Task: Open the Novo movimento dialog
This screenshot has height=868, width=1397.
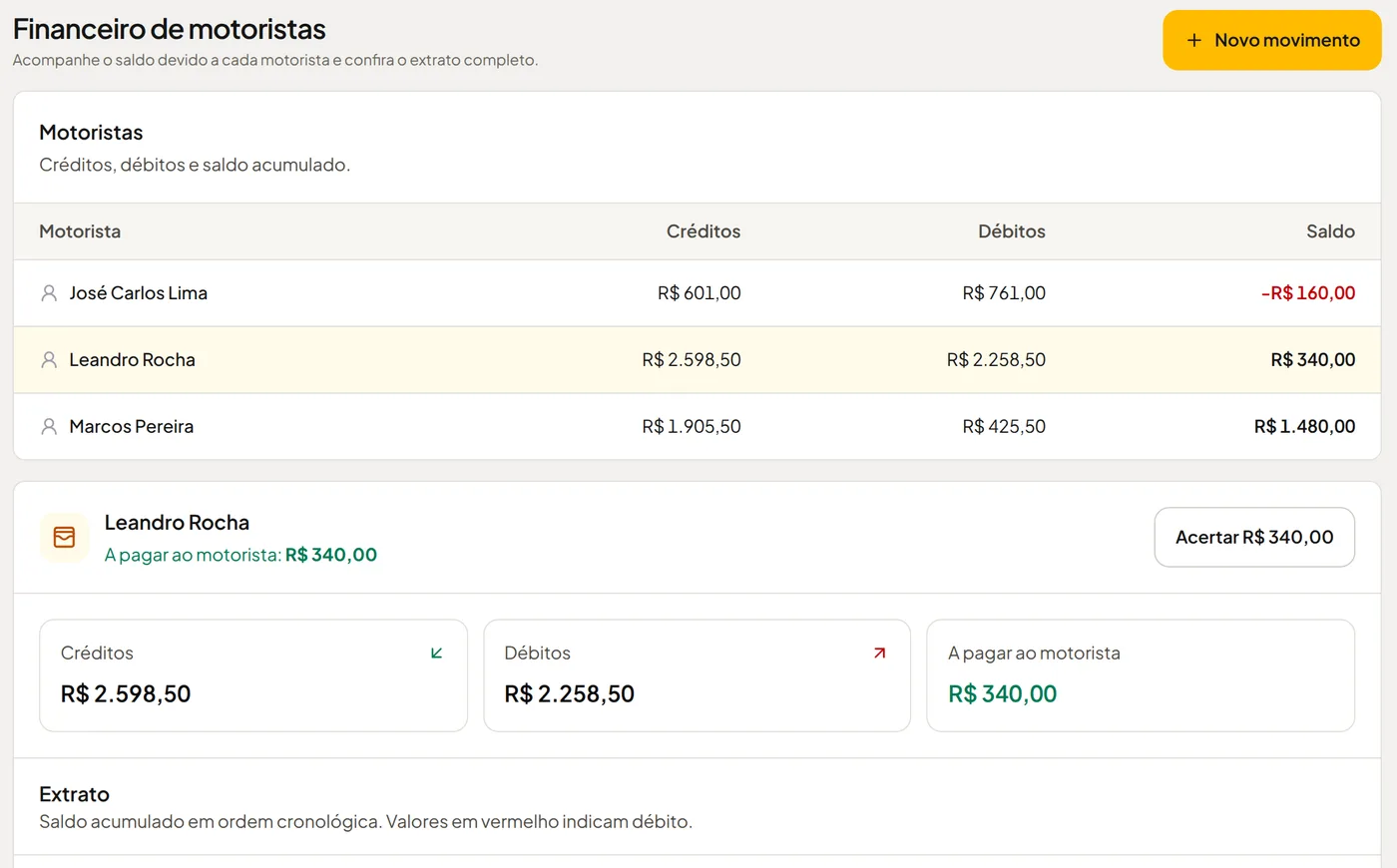Action: point(1272,40)
